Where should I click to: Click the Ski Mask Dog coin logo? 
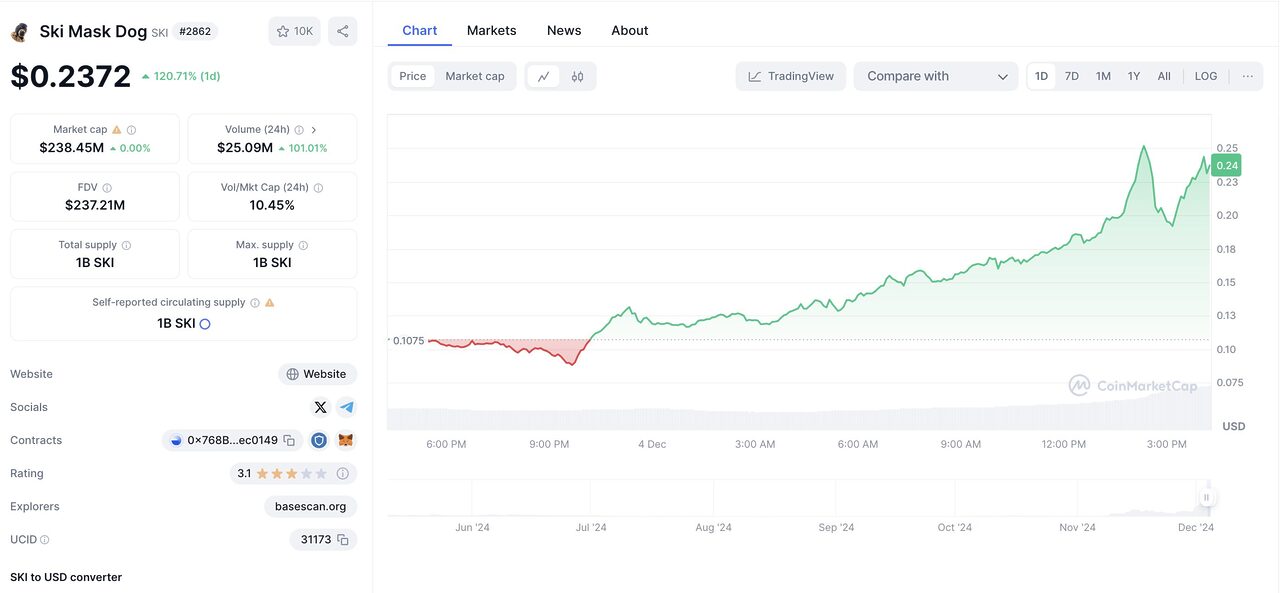pyautogui.click(x=19, y=32)
